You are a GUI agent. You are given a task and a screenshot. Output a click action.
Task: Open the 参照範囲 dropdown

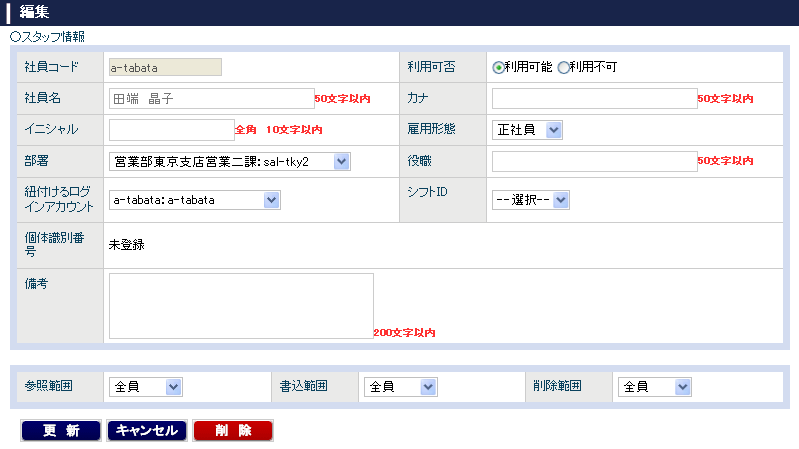(146, 387)
